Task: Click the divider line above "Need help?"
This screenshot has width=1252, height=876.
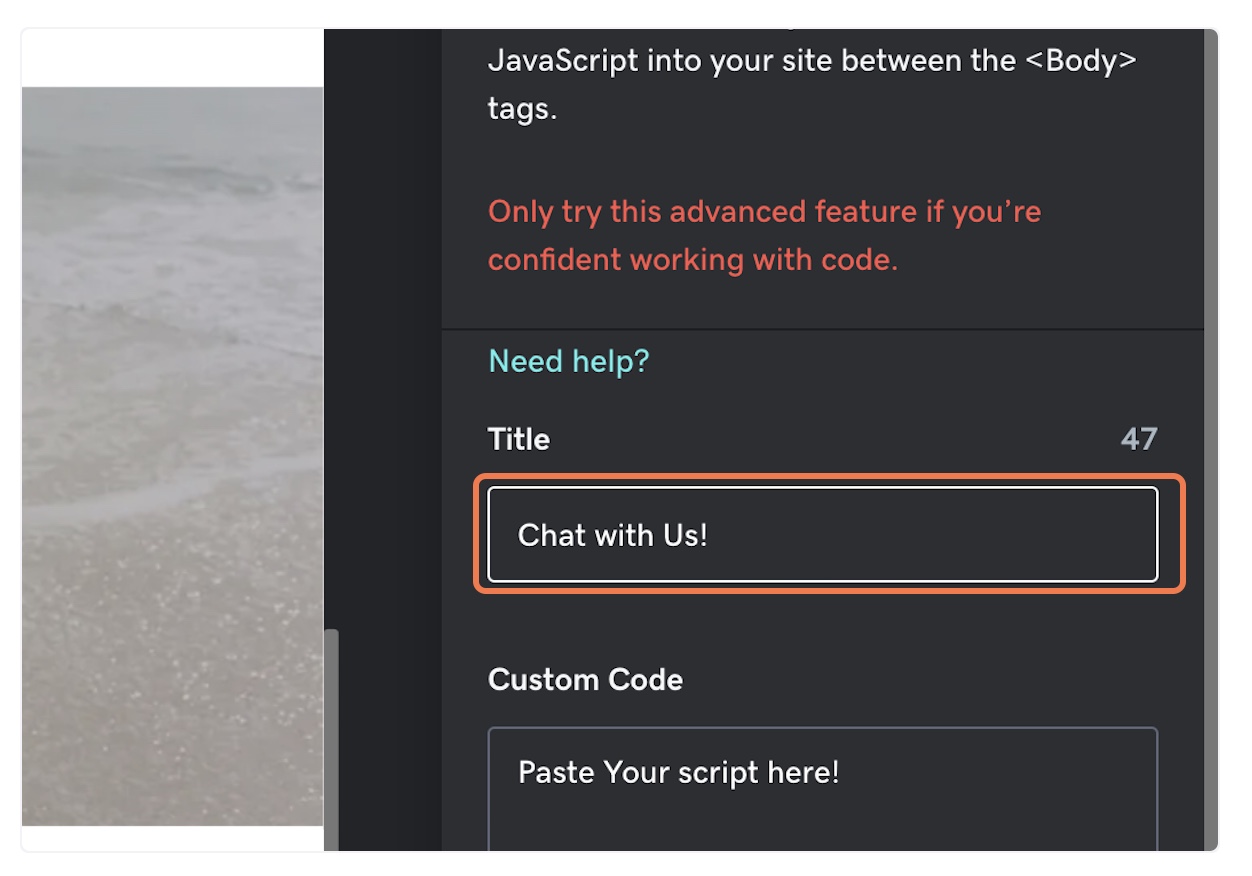Action: tap(822, 329)
